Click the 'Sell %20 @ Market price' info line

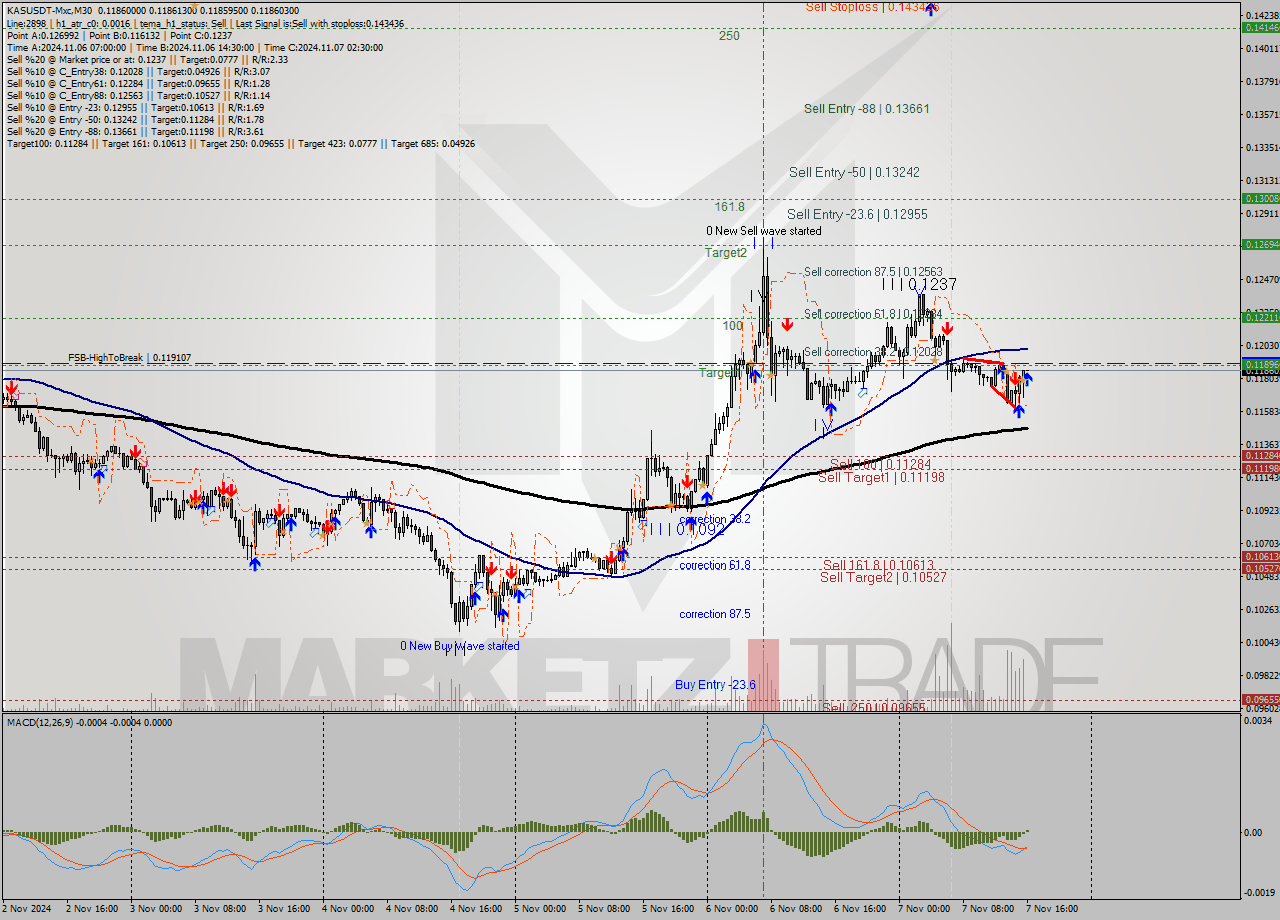coord(148,59)
